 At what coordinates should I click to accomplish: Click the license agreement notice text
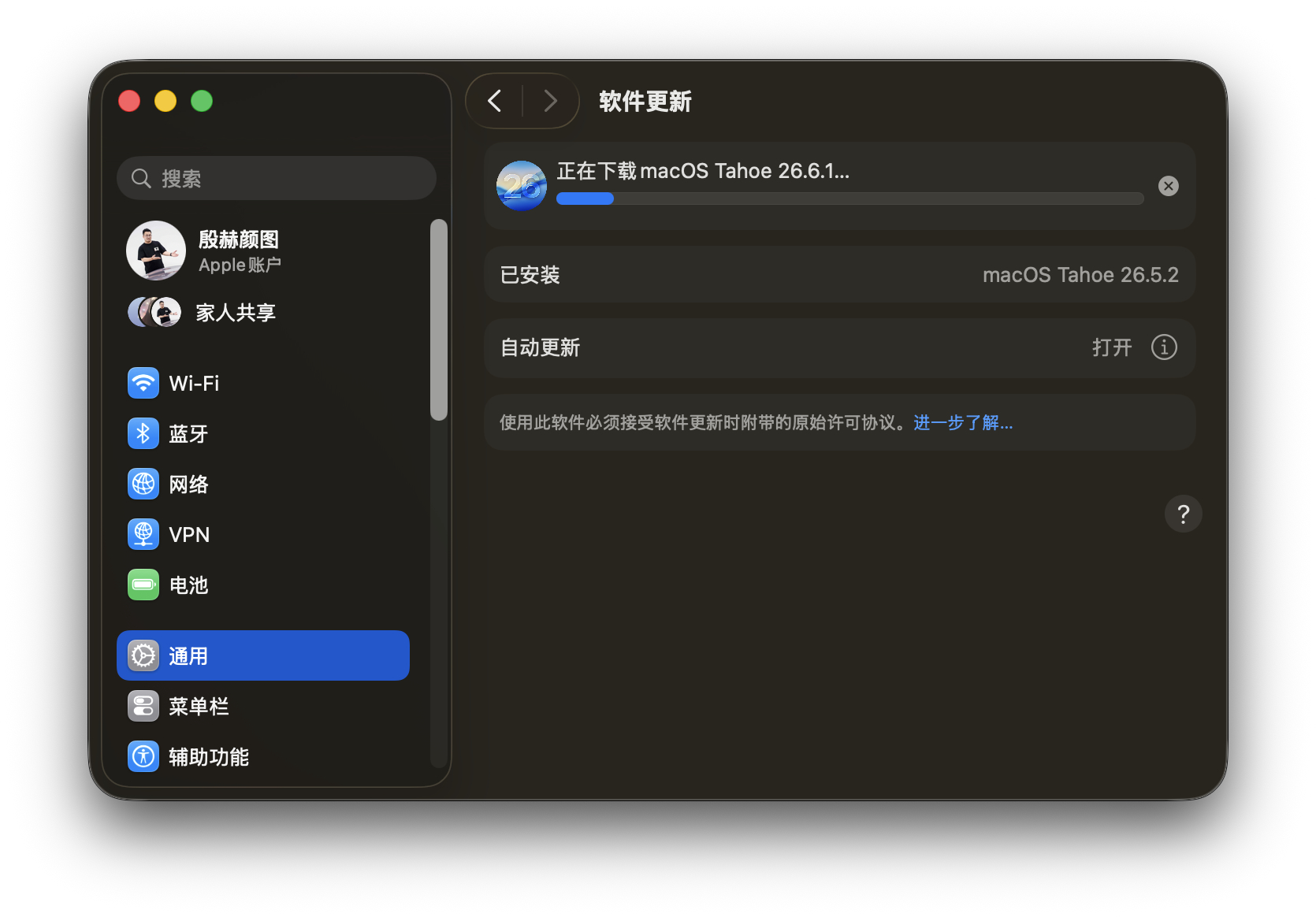[x=704, y=423]
